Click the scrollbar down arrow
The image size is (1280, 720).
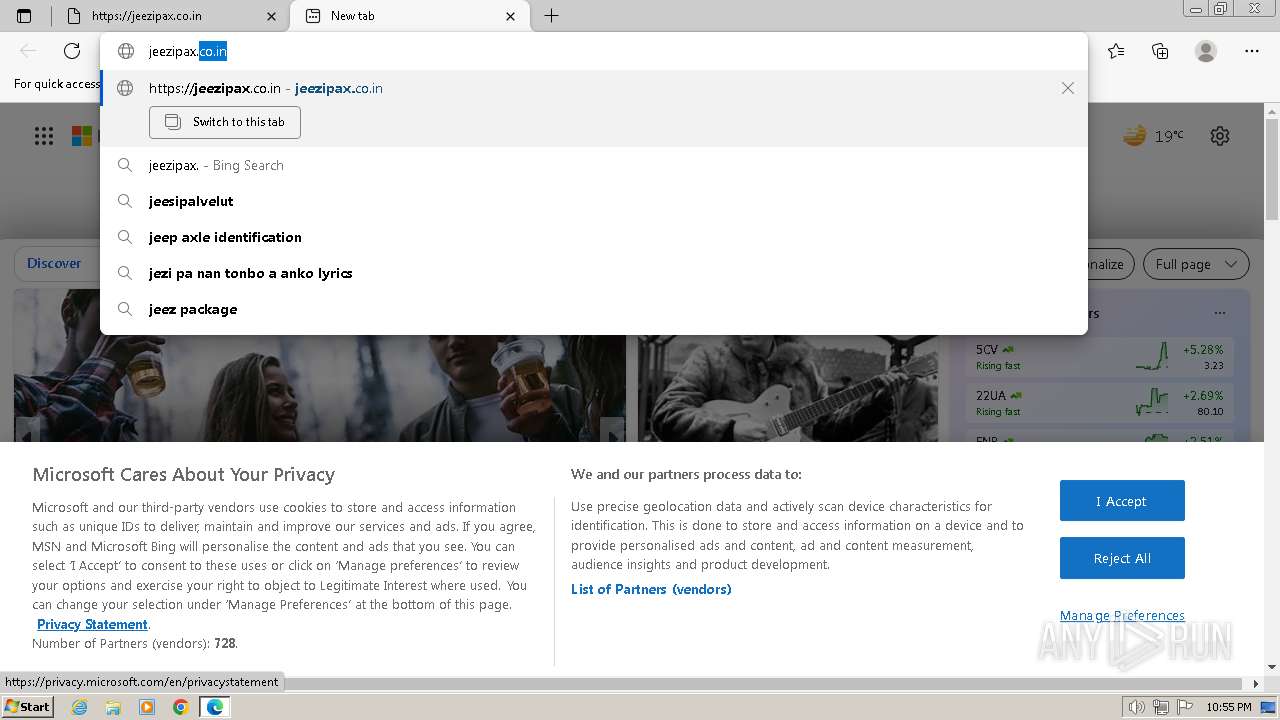point(1272,667)
